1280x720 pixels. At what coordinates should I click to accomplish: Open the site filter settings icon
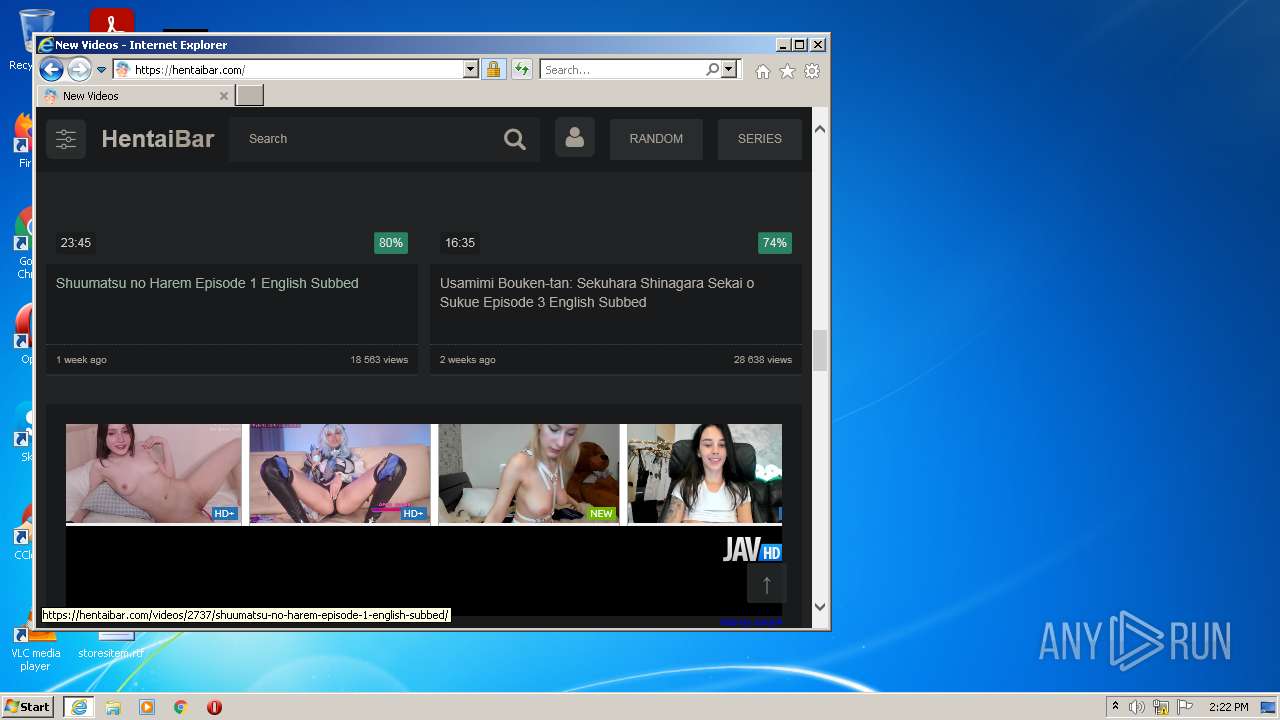click(66, 139)
